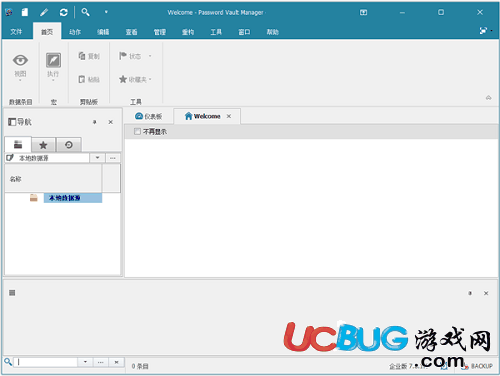Screen dimensions: 500x376
Task: Click the 名称 column header
Action: click(x=53, y=179)
